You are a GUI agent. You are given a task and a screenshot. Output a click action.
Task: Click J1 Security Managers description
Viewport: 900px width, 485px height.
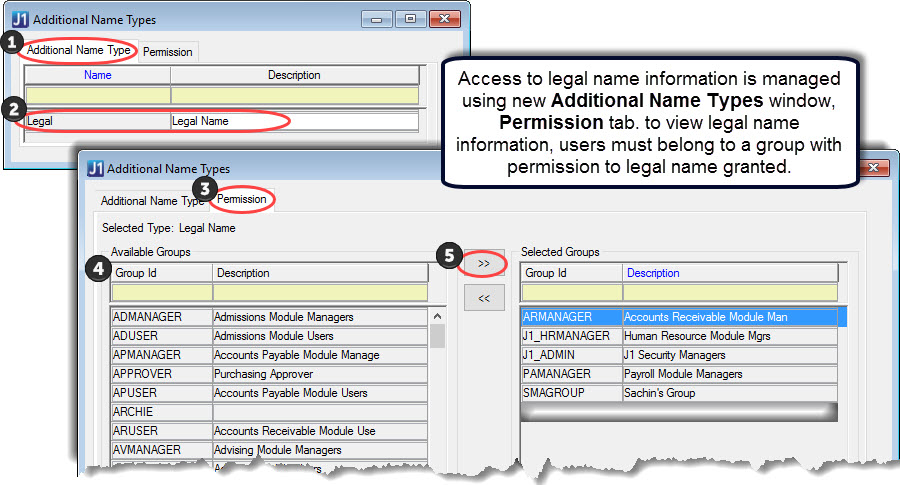coord(730,355)
